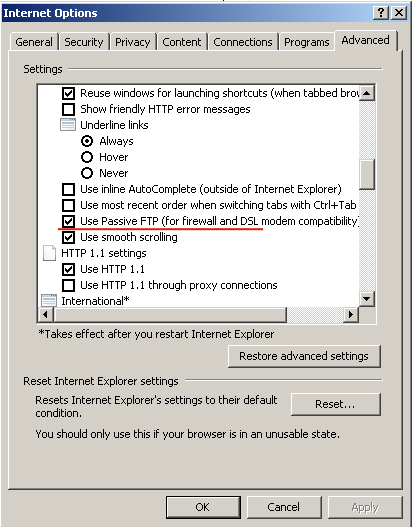Viewport: 412px width, 527px height.
Task: Click the HTTP 1.1 settings page icon
Action: click(x=49, y=253)
